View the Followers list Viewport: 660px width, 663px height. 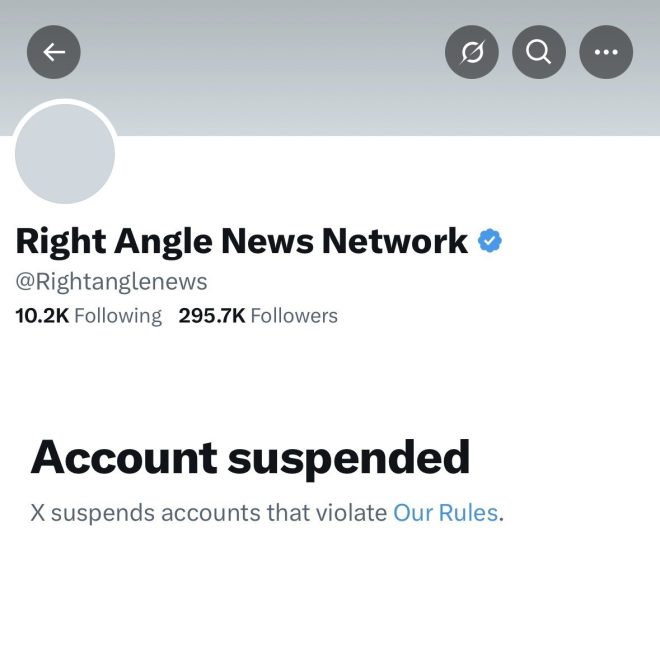coord(293,316)
